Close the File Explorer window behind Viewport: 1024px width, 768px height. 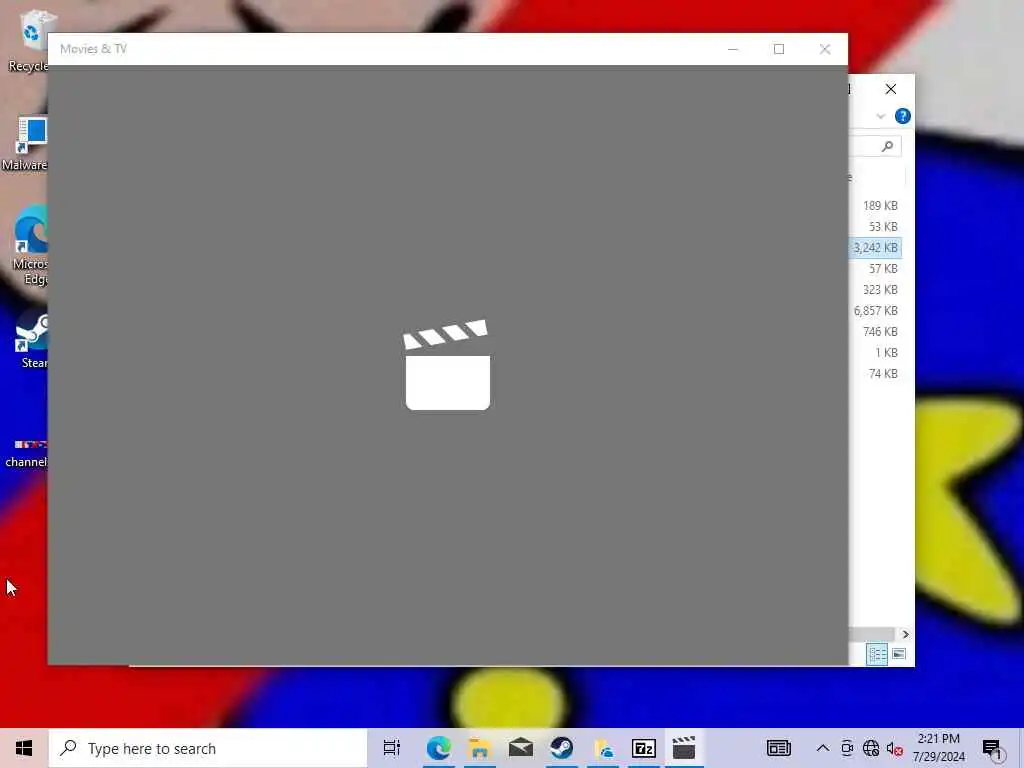(891, 89)
